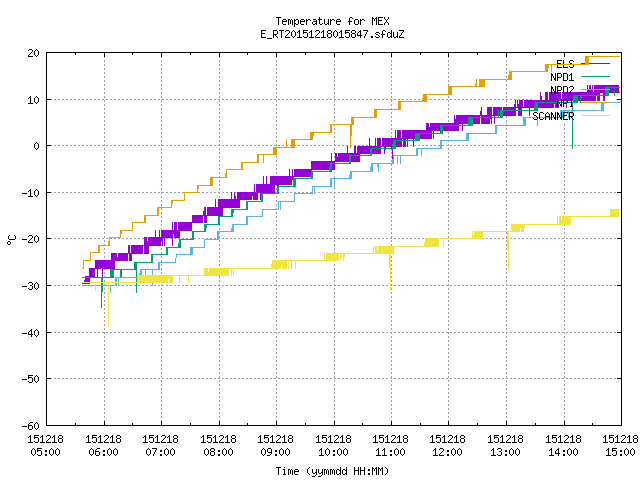This screenshot has height=480, width=640.
Task: Click the x-axis tick label 151218 11:00
Action: click(x=391, y=446)
